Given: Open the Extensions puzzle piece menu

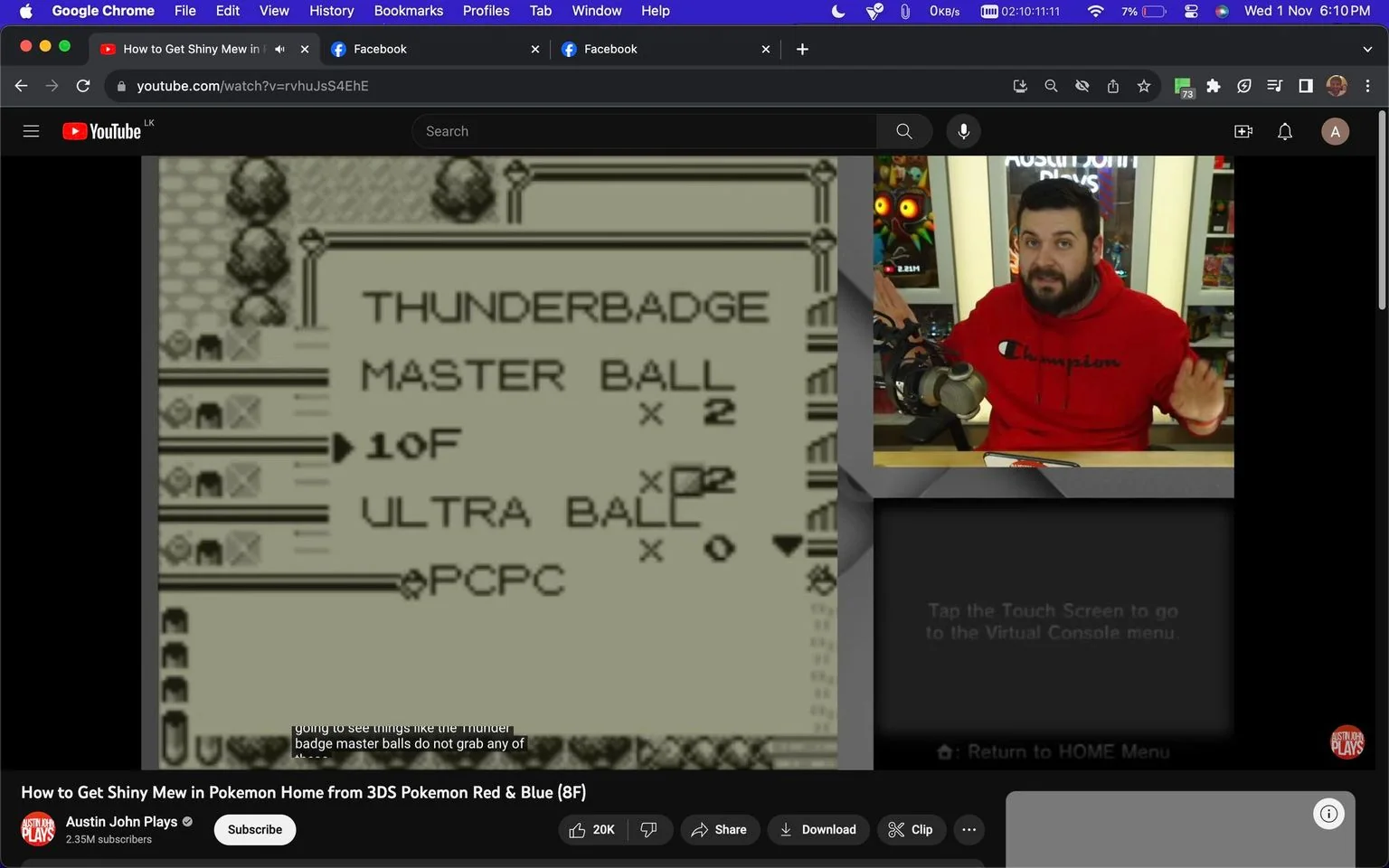Looking at the screenshot, I should tap(1214, 86).
